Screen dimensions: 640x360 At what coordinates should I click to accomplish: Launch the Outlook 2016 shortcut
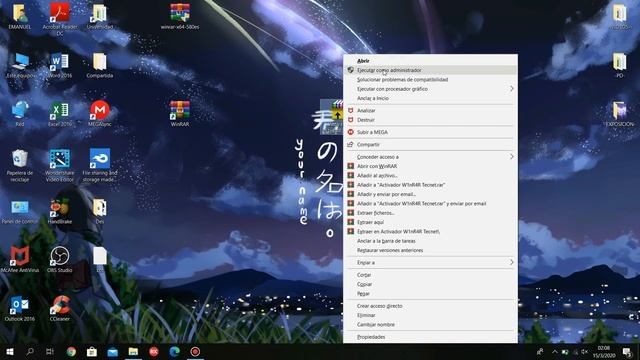19,308
